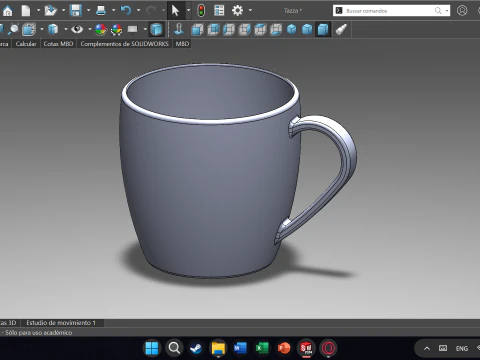Open File Explorer from the taskbar
Screen dimensions: 480x360
[x=218, y=348]
